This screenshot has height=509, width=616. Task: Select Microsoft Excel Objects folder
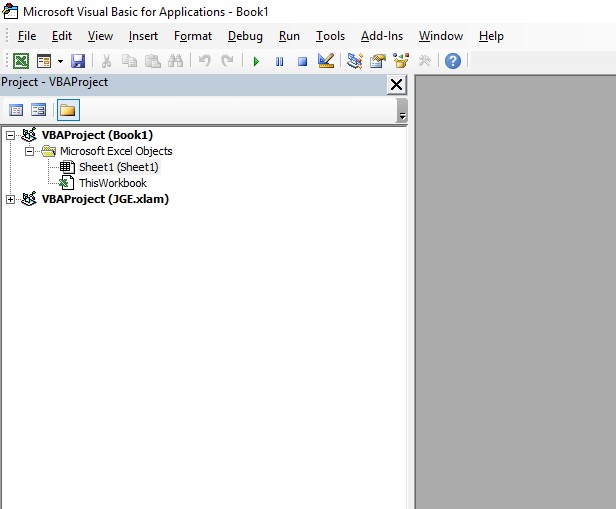116,151
